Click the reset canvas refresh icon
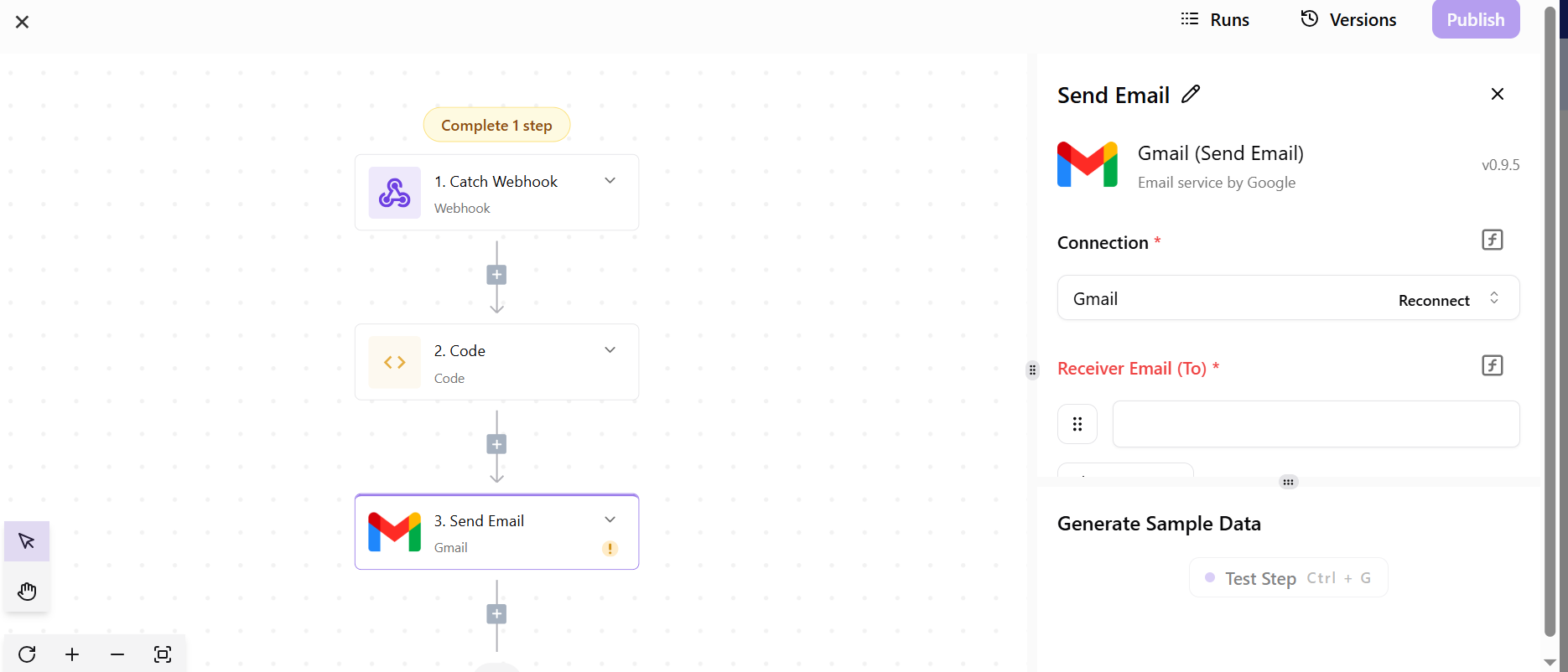Screen dimensions: 1568x672 pyautogui.click(x=27, y=654)
